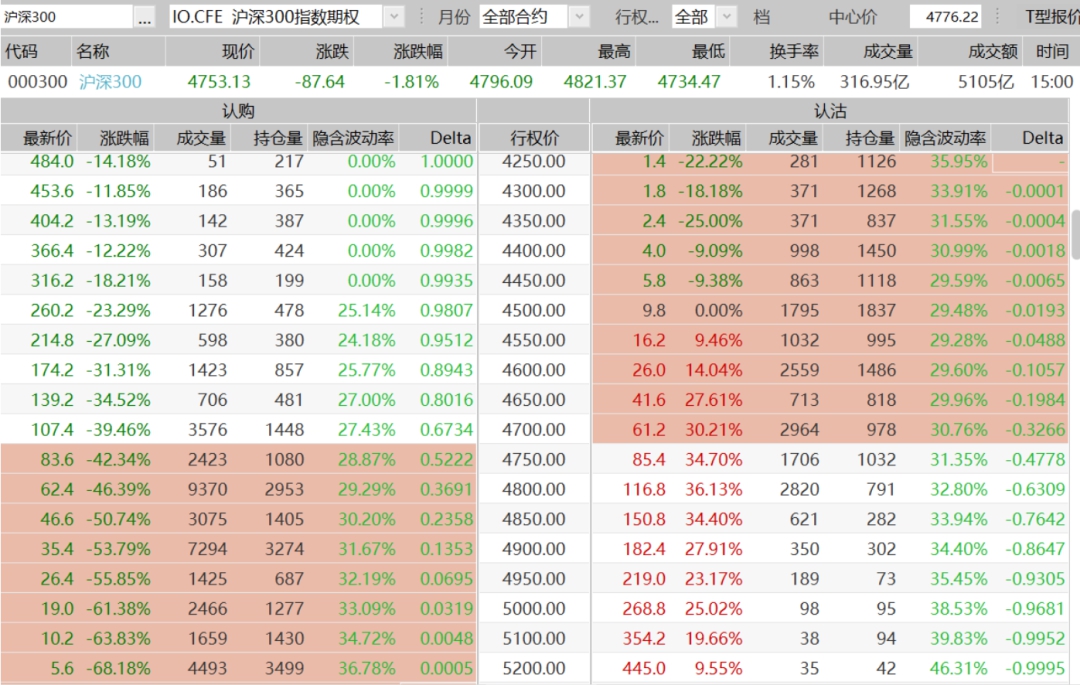Select strike price 4500.00 cell

click(x=534, y=310)
